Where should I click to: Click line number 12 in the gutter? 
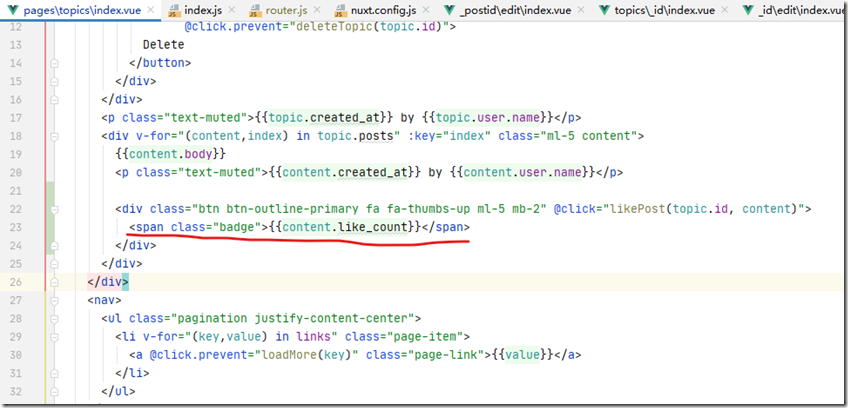[16, 27]
